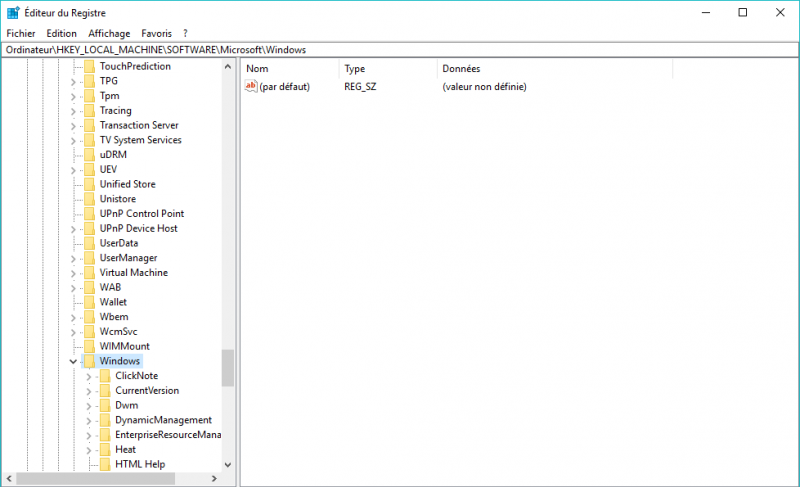The width and height of the screenshot is (800, 487).
Task: Expand the UEV key
Action: coord(73,170)
